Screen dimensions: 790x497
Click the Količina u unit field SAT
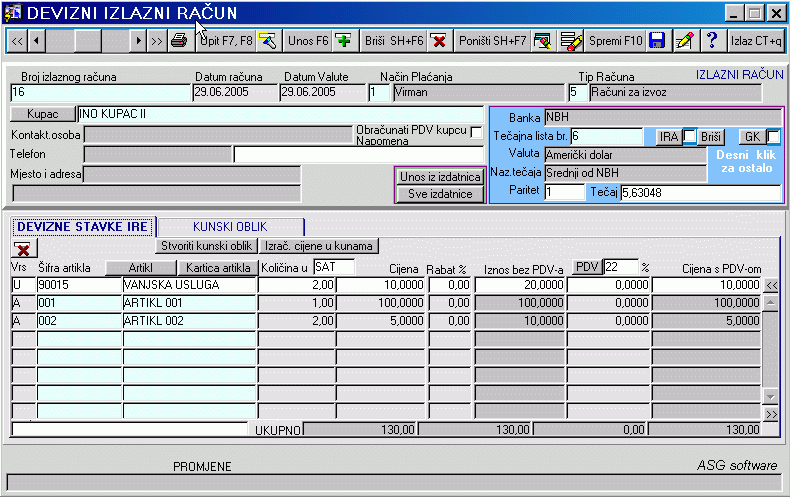(334, 267)
